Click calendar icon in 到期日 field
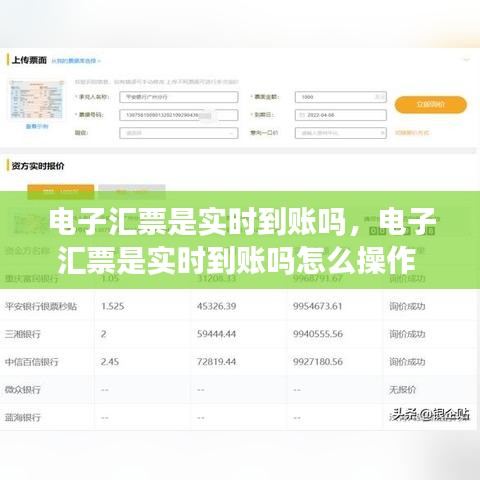 [302, 115]
